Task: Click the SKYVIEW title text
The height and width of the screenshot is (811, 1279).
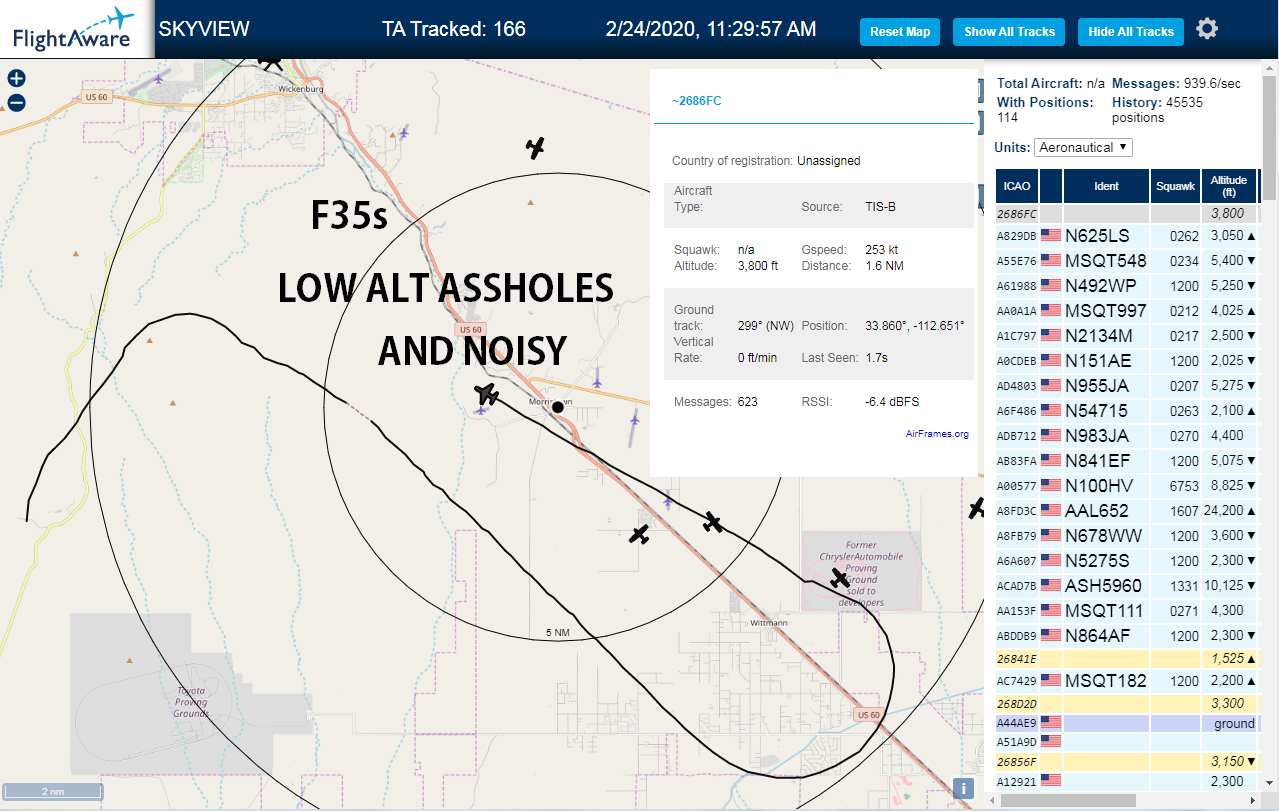Action: point(204,29)
